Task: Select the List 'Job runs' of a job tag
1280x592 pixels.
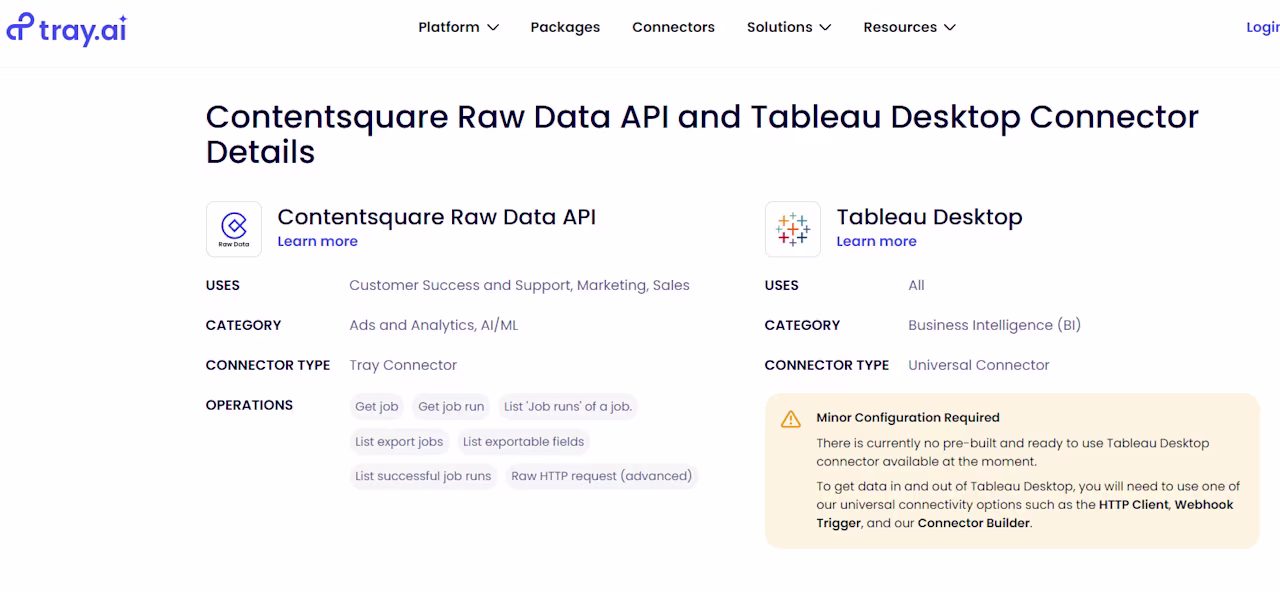Action: point(568,407)
